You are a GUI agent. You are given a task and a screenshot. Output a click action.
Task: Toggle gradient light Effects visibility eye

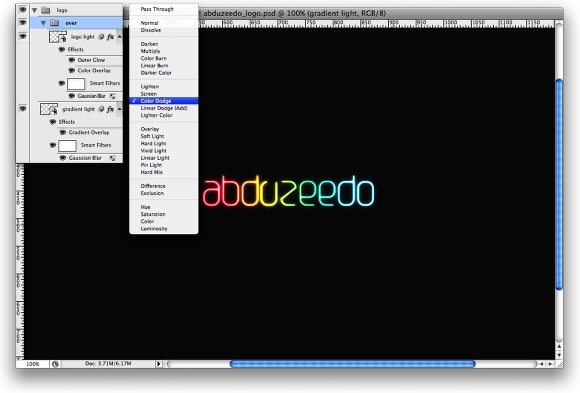[53, 122]
